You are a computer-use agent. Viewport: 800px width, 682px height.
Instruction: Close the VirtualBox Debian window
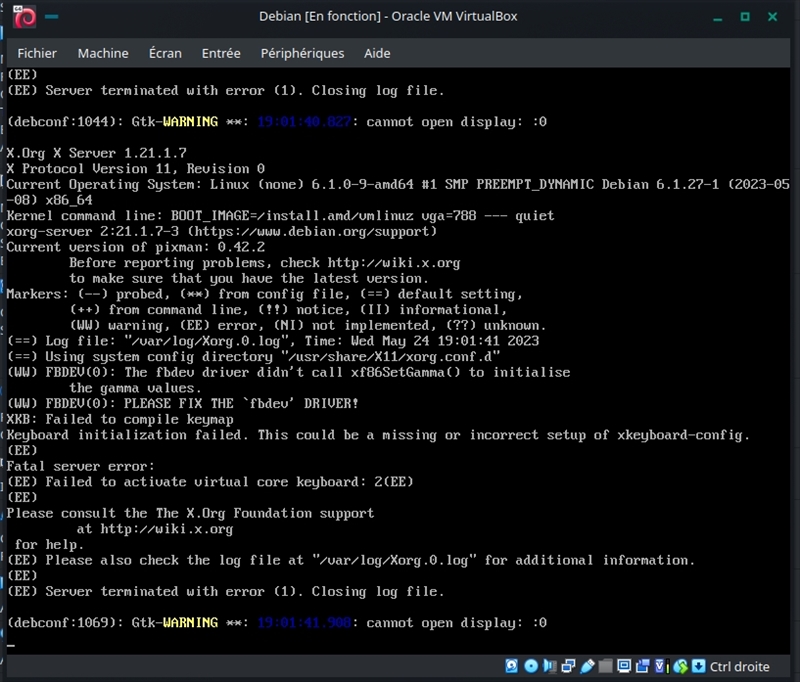click(772, 17)
